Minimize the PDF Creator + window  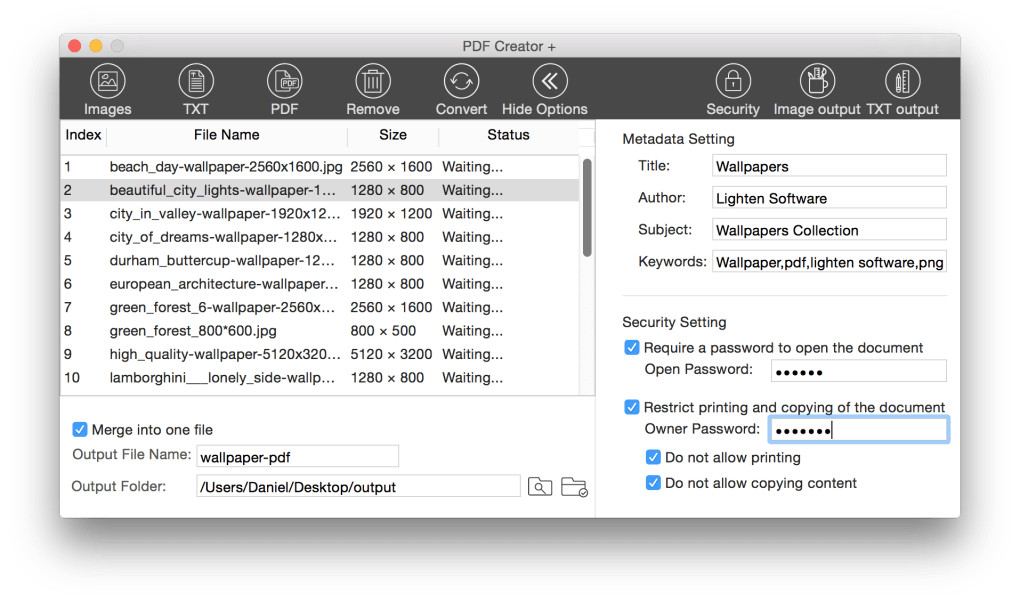96,46
